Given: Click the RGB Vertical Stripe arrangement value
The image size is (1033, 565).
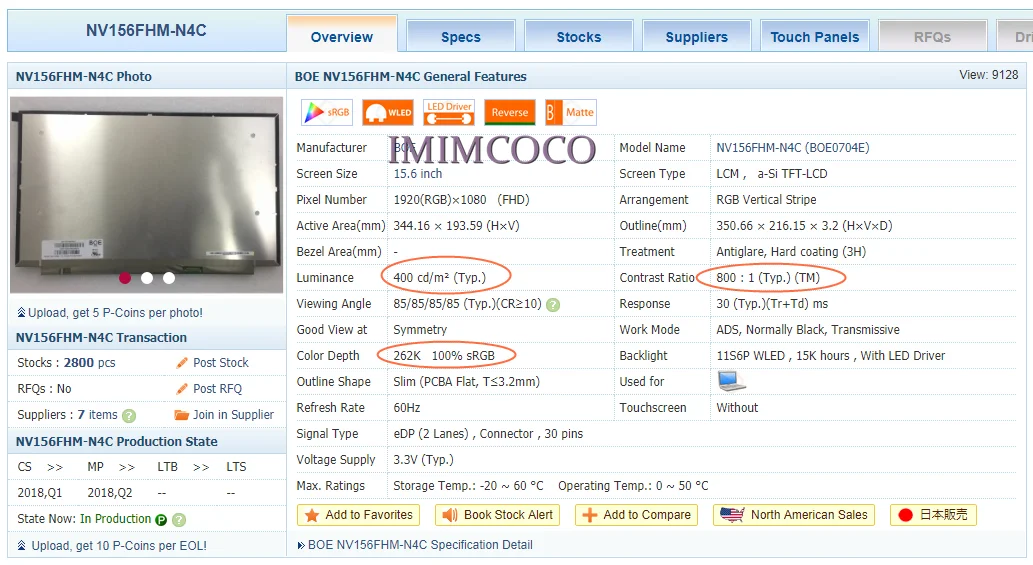Looking at the screenshot, I should [x=766, y=200].
